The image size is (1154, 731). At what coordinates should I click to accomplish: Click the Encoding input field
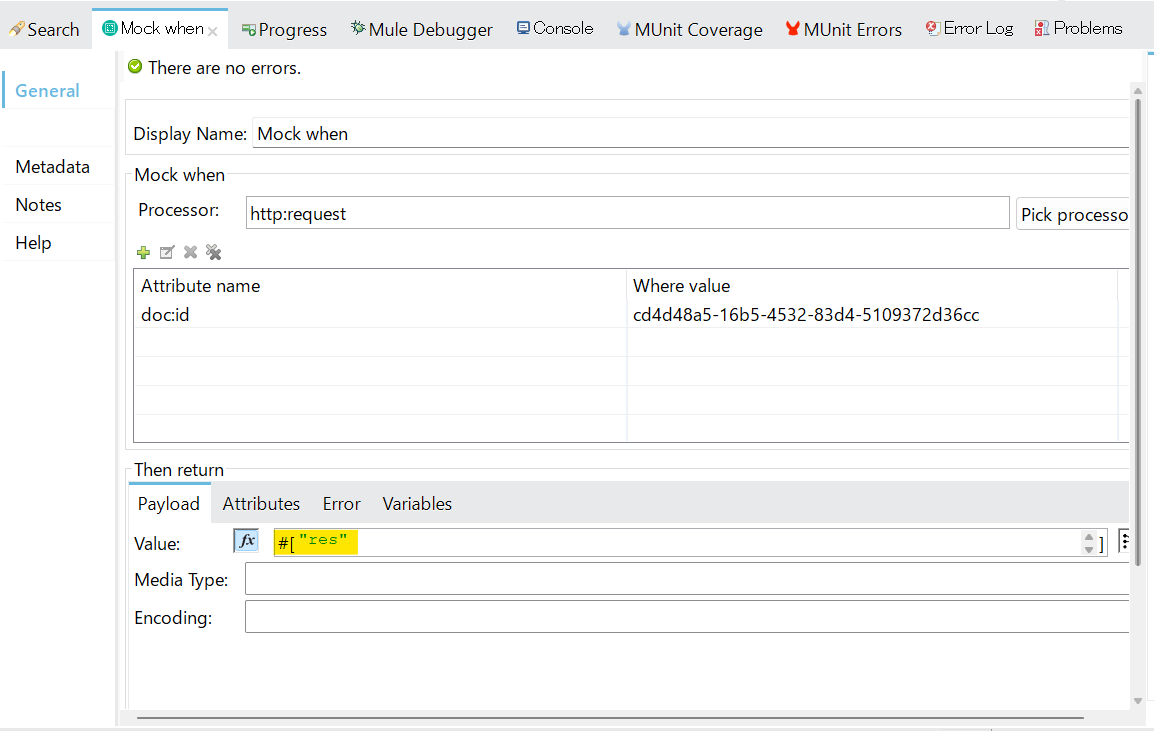coord(687,616)
